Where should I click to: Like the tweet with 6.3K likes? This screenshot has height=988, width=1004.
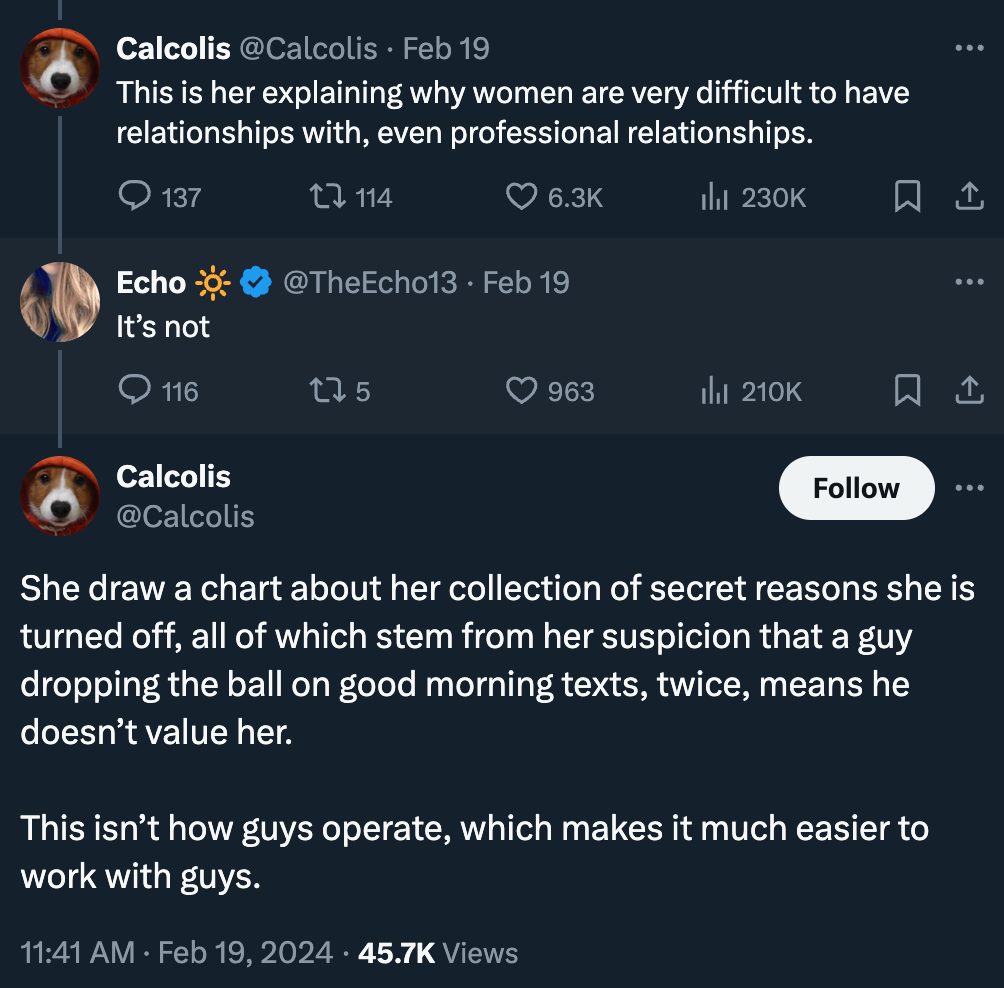522,197
